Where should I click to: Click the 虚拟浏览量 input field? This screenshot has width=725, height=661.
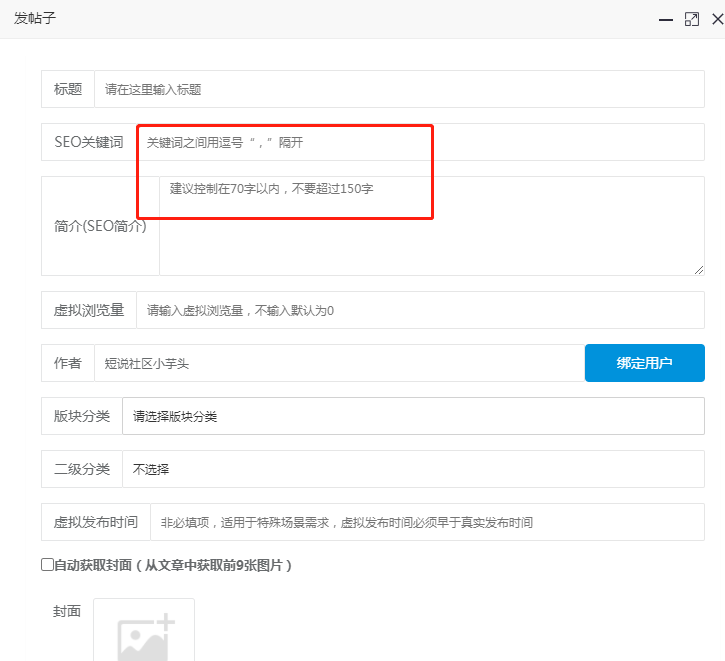coord(420,310)
